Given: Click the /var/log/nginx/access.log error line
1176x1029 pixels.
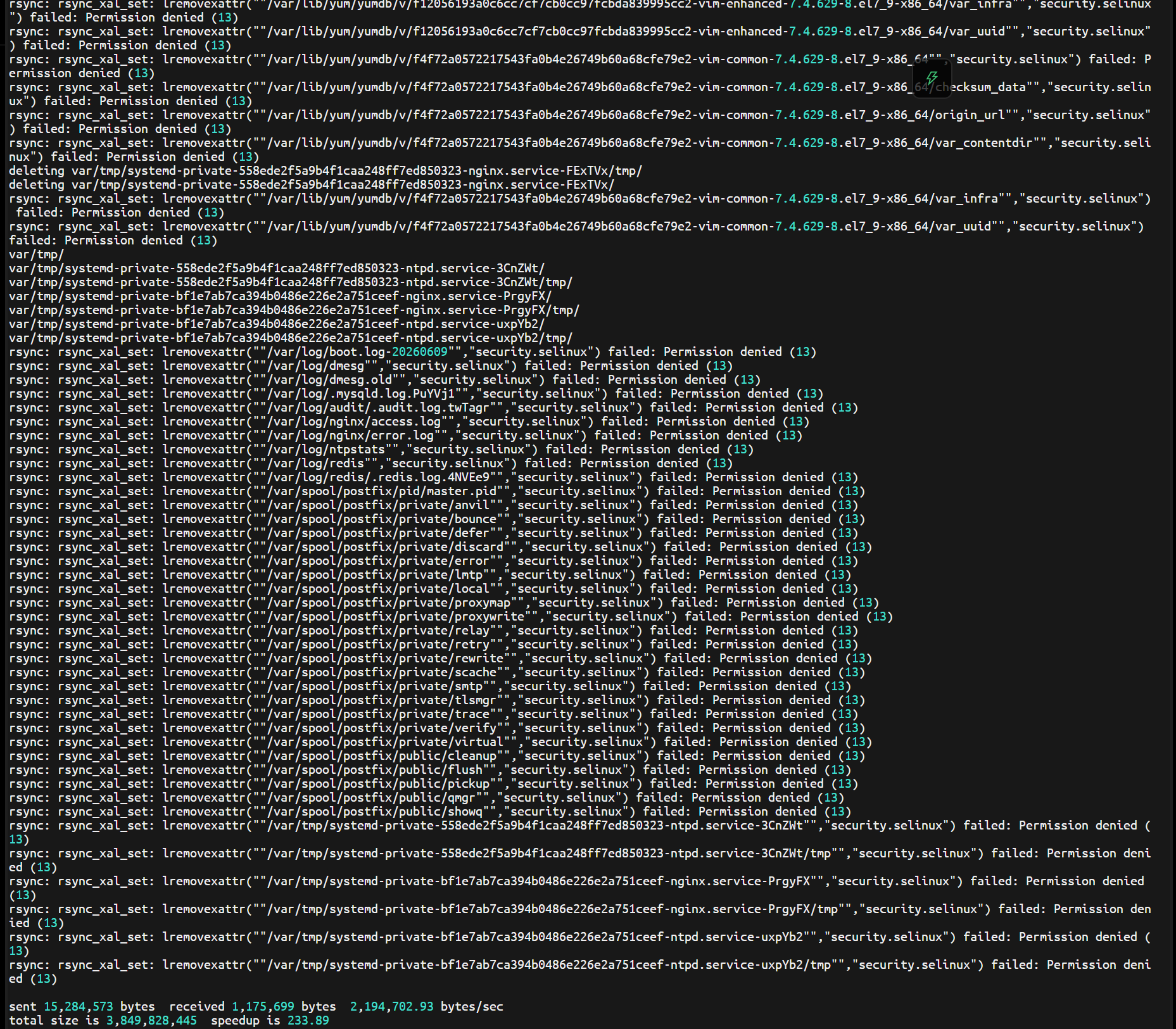Looking at the screenshot, I should (x=409, y=422).
